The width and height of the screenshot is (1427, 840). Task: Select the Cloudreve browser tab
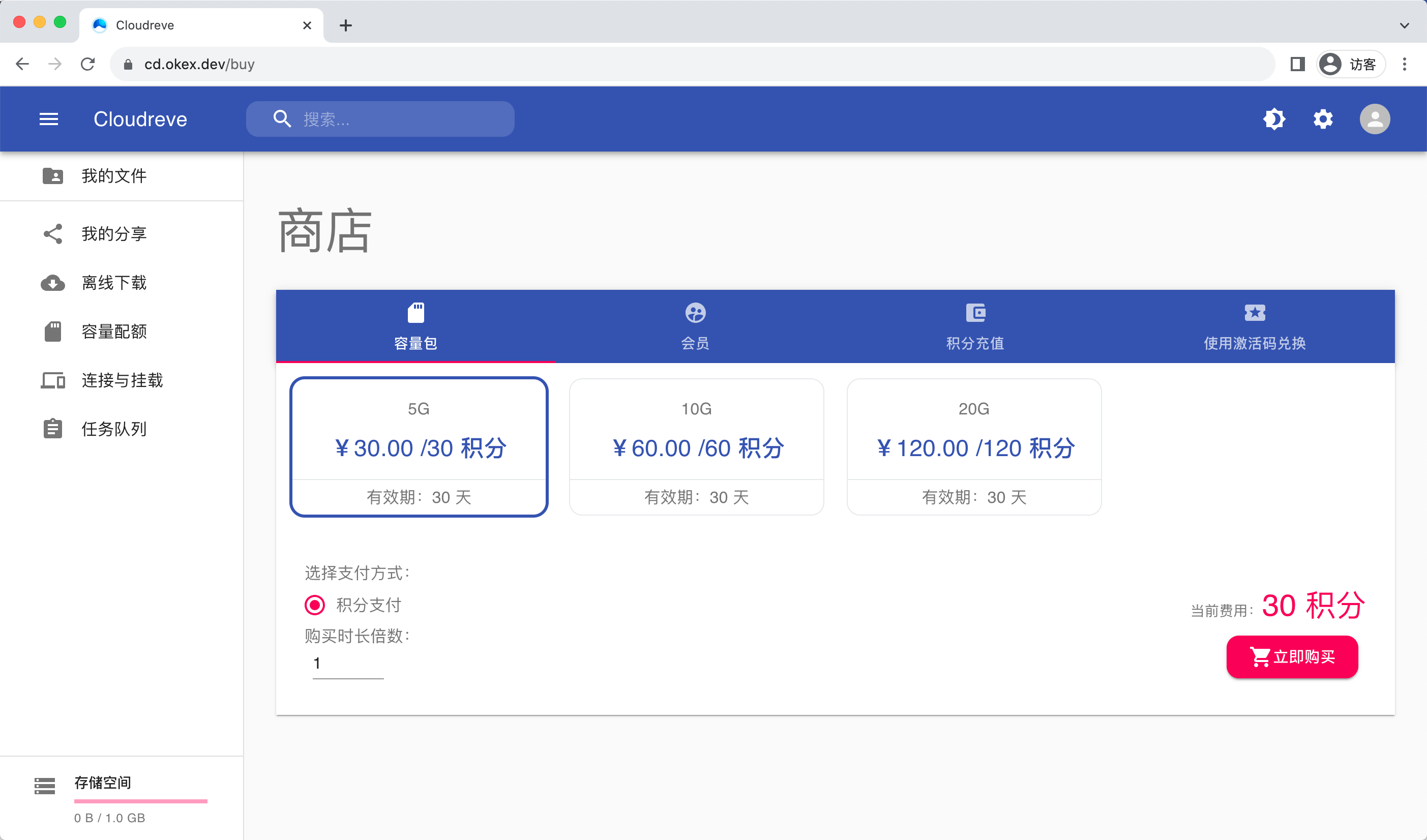point(201,25)
